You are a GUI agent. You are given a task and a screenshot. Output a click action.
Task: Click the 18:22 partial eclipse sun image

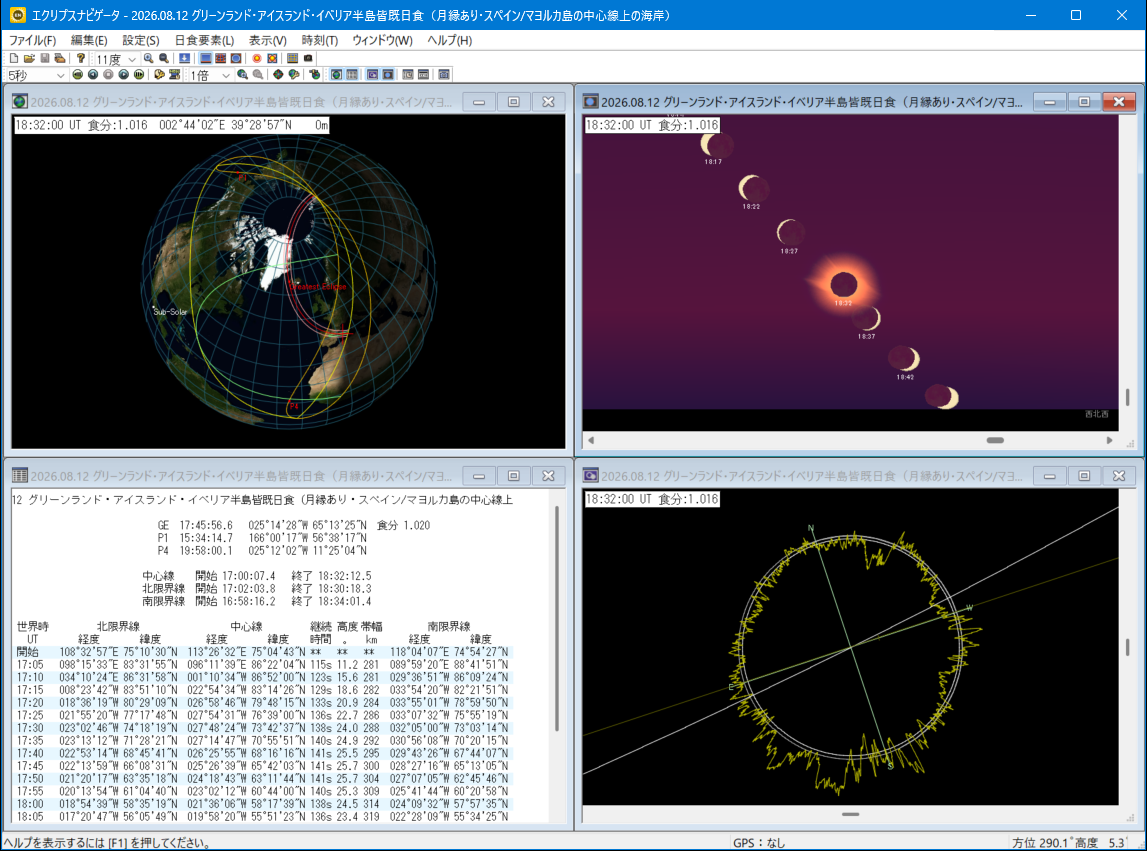751,187
